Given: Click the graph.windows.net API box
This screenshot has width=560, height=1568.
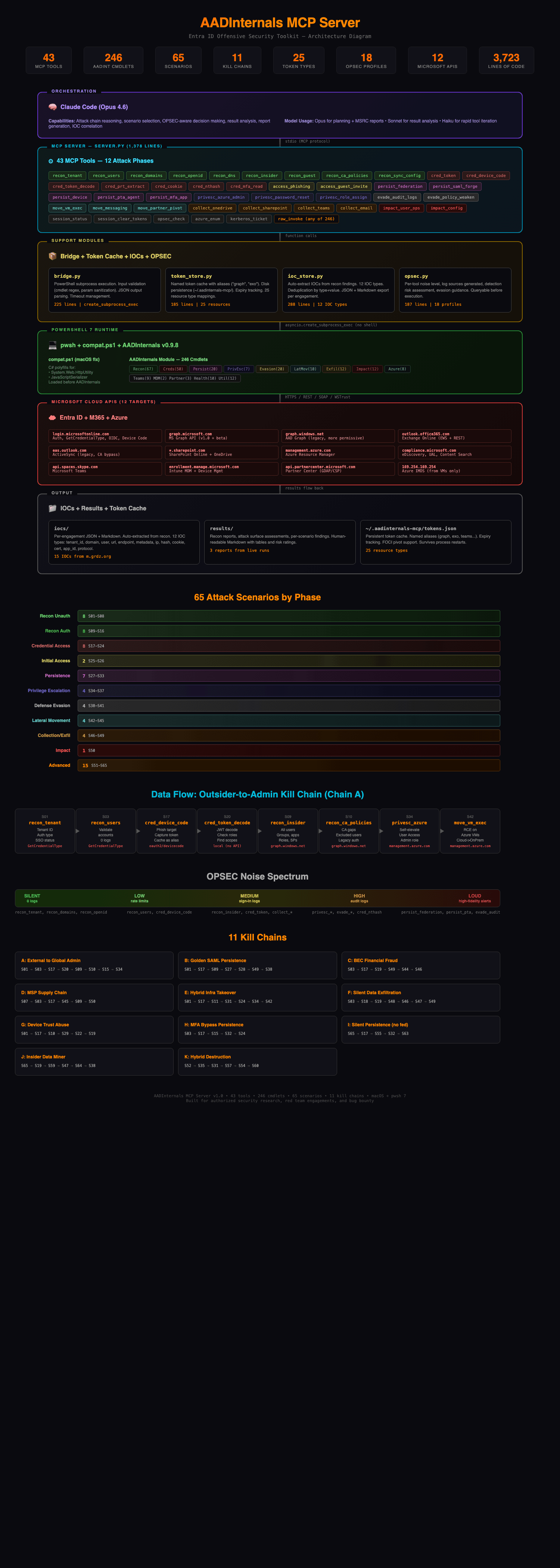Looking at the screenshot, I should [x=338, y=436].
